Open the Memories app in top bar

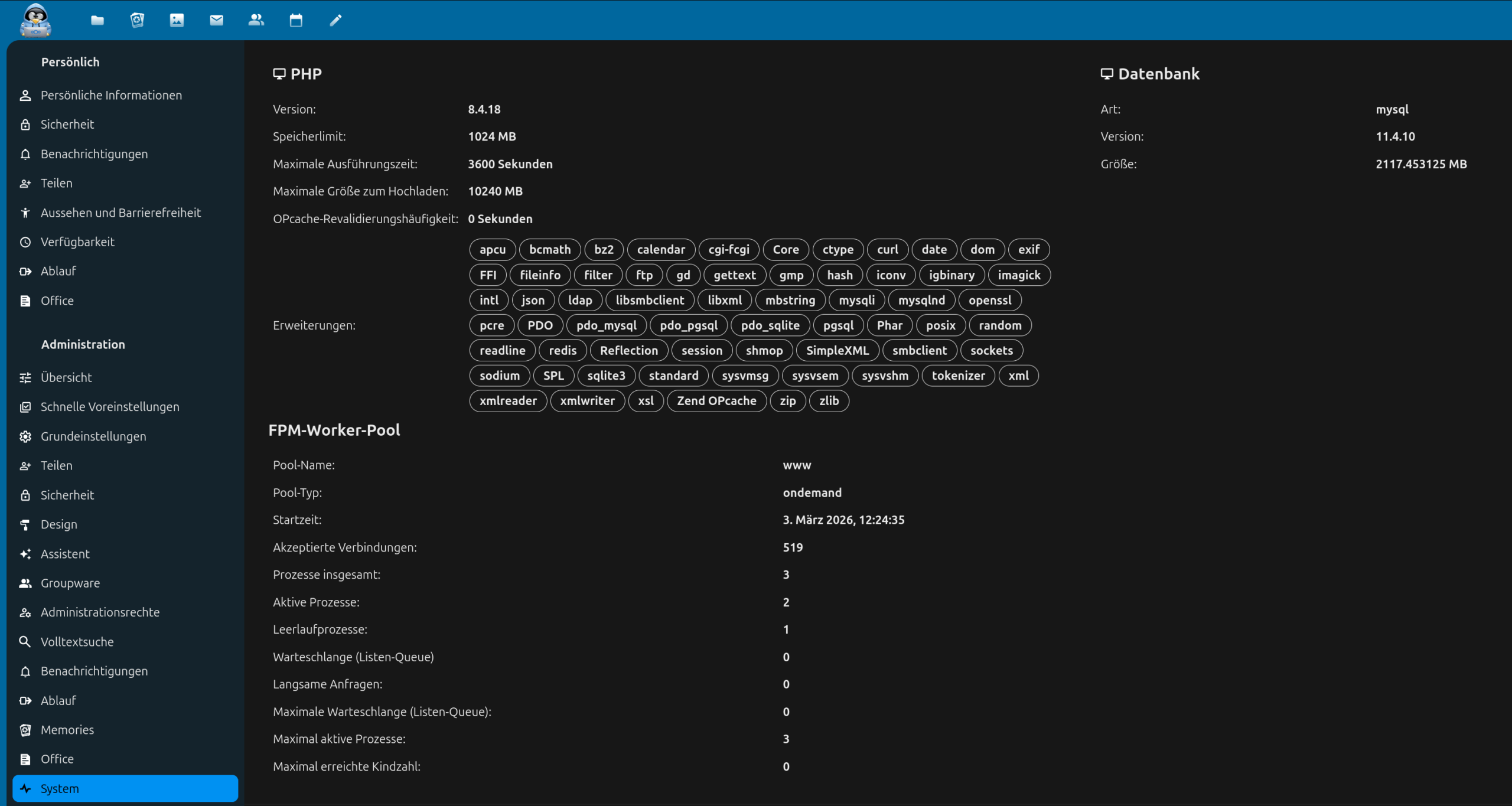pos(137,21)
